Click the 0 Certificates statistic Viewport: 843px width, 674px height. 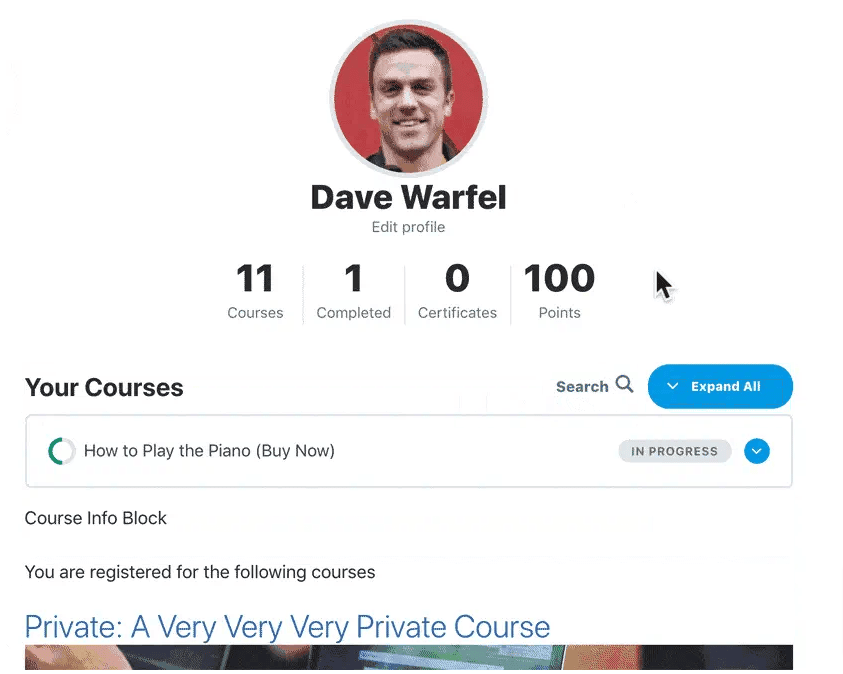pyautogui.click(x=457, y=292)
